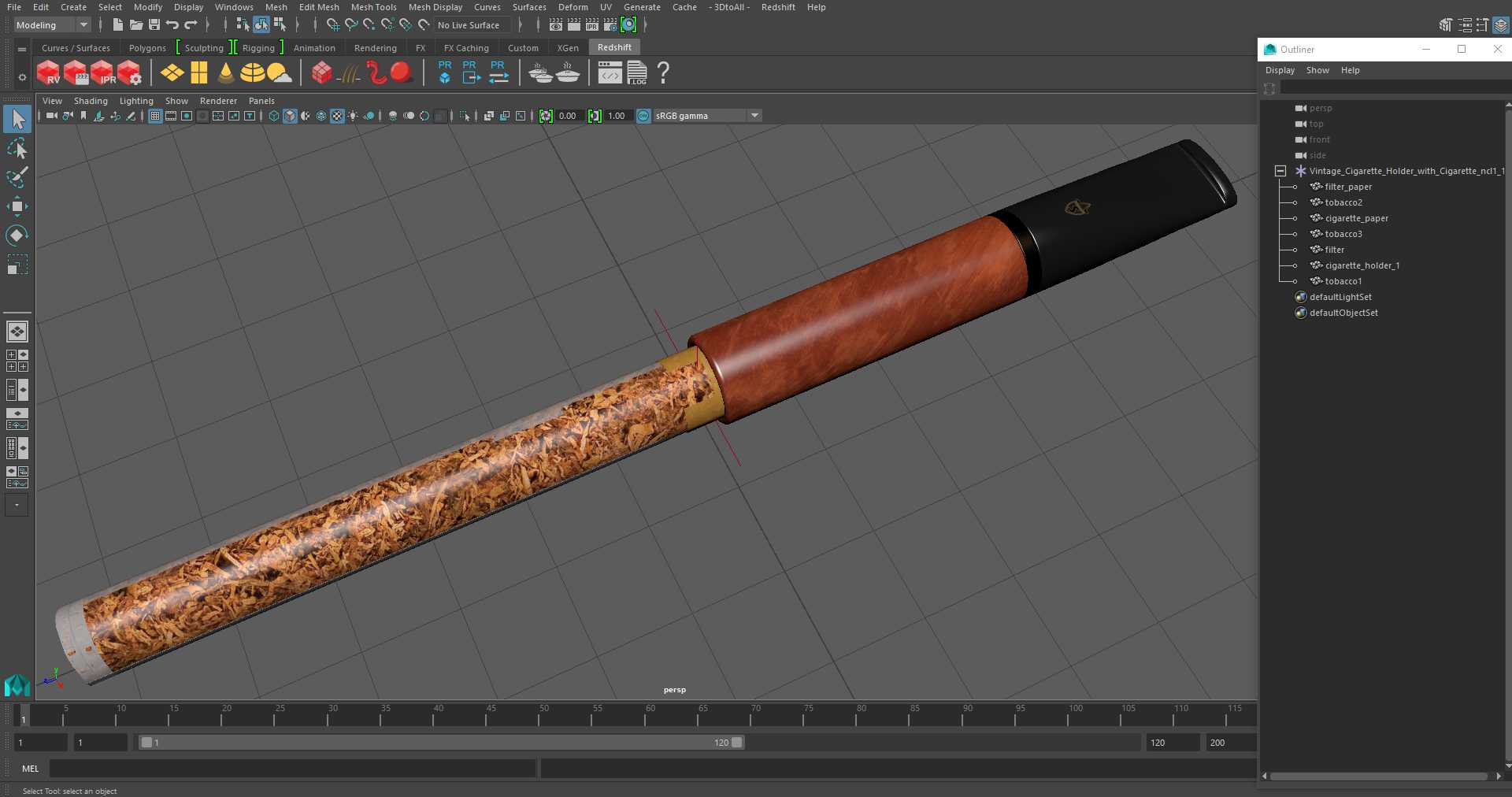Toggle isolate select in viewport toolbar
Image resolution: width=1512 pixels, height=797 pixels.
[x=465, y=116]
